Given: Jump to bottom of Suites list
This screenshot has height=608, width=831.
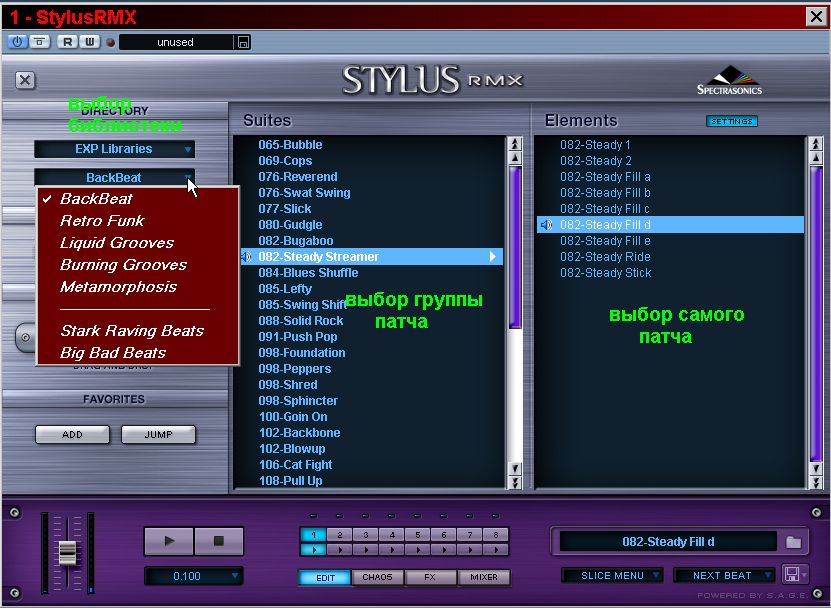Looking at the screenshot, I should point(515,482).
